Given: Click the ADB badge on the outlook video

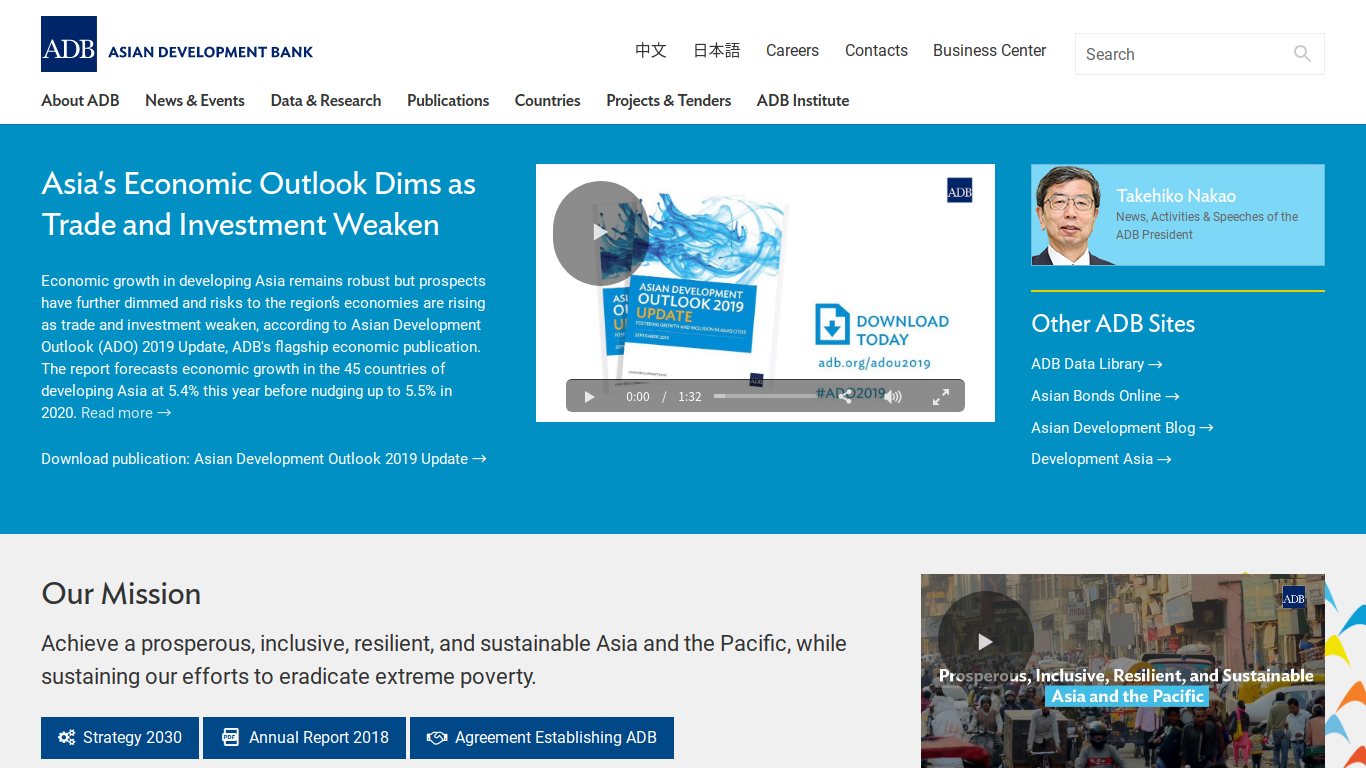Looking at the screenshot, I should (x=959, y=190).
